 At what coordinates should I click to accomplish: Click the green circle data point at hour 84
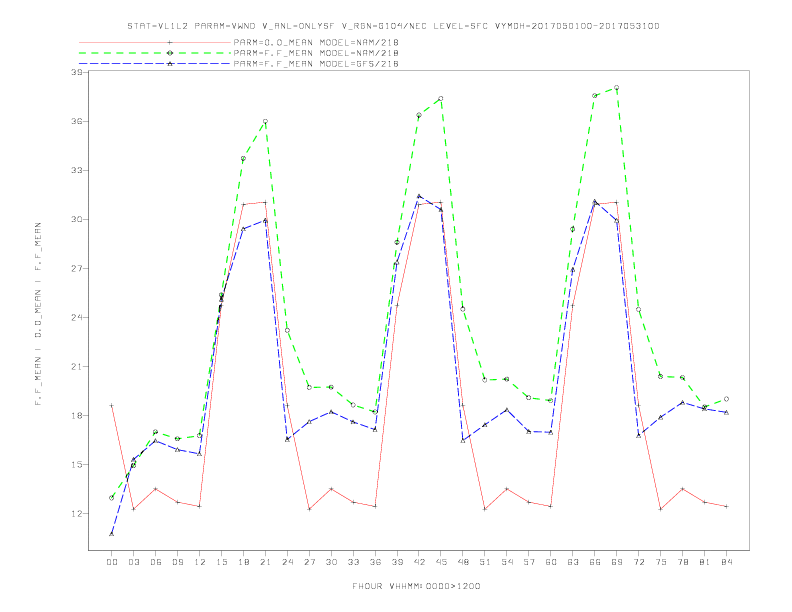pyautogui.click(x=726, y=399)
